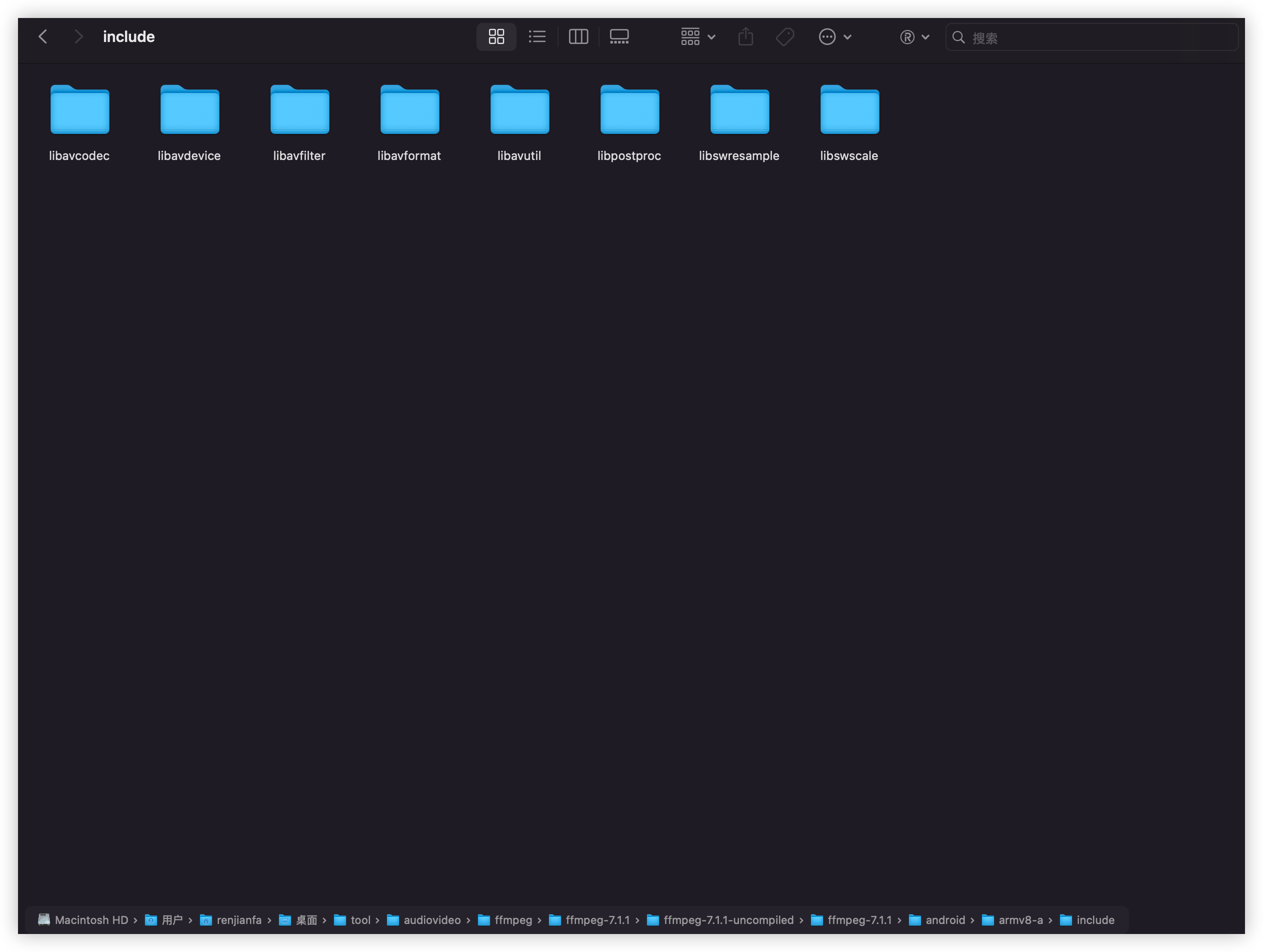Switch to gallery view
Viewport: 1263px width, 952px height.
619,37
